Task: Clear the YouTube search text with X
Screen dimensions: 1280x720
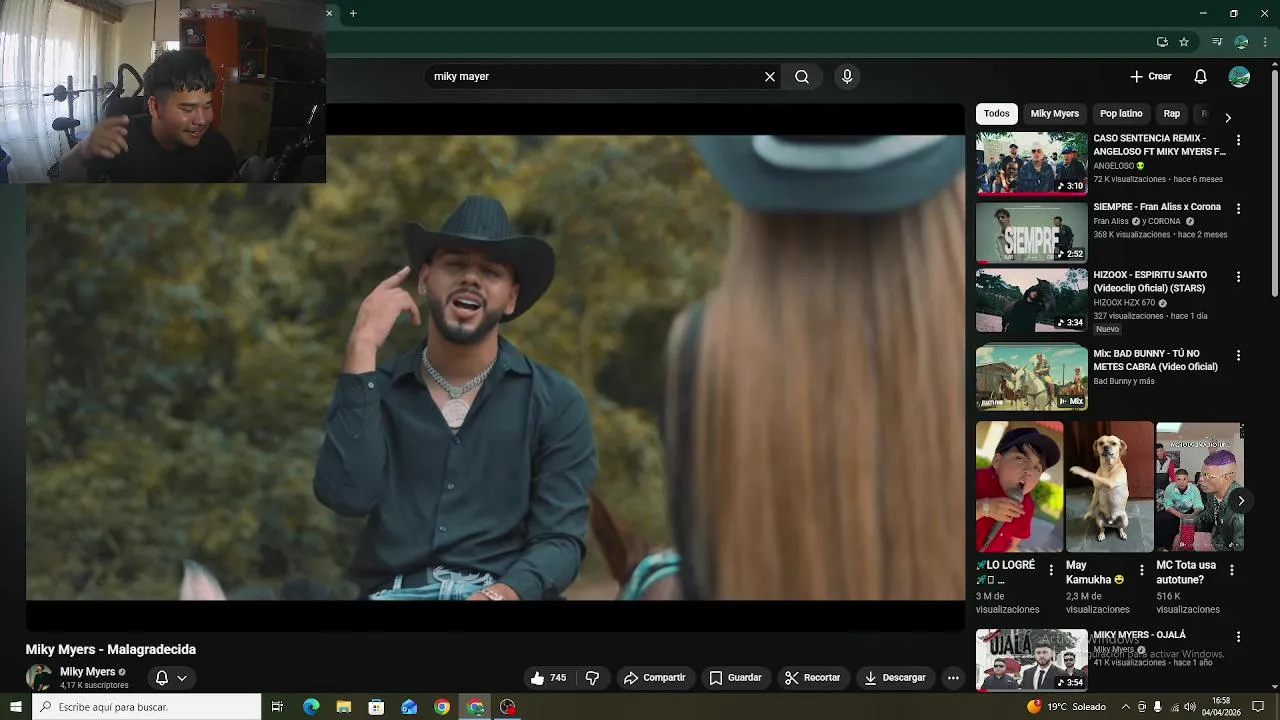Action: pyautogui.click(x=770, y=77)
